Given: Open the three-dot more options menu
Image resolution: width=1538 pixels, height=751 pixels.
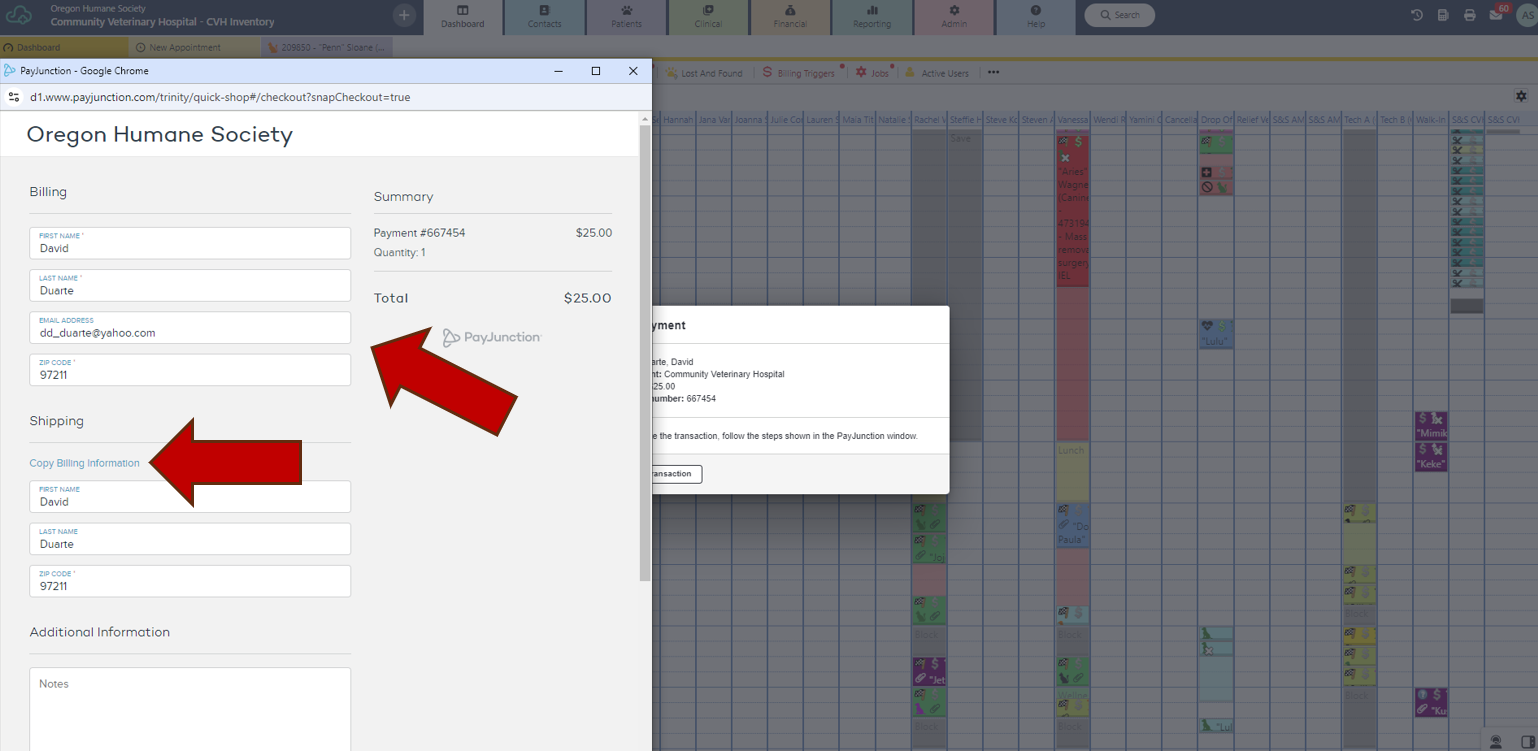Looking at the screenshot, I should (x=993, y=72).
